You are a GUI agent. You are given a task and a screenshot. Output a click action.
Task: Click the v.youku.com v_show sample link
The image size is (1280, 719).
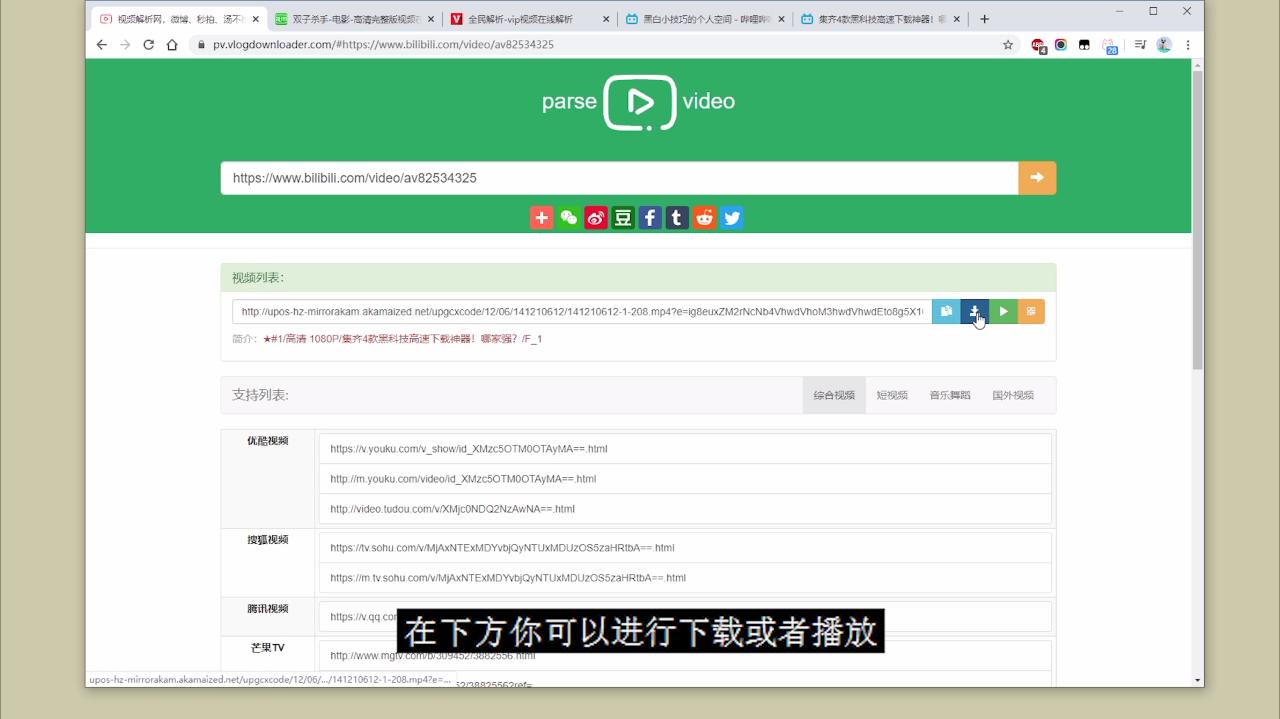coord(468,449)
